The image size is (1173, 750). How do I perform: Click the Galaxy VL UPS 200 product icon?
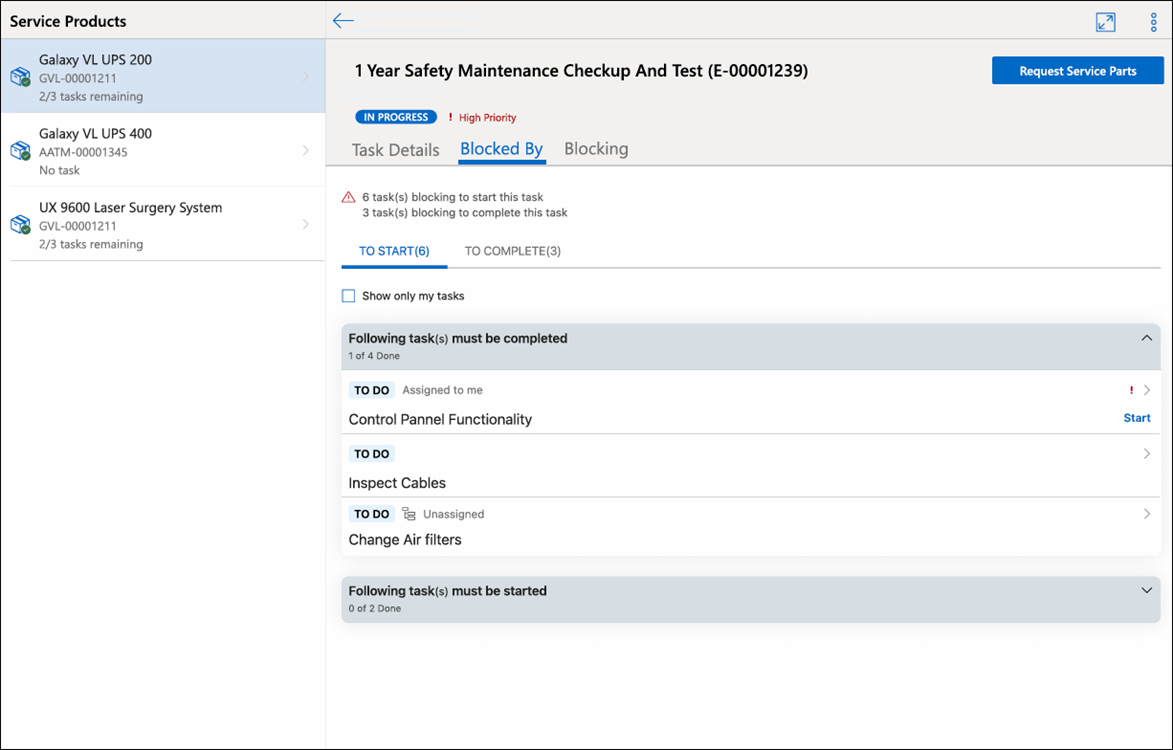[x=21, y=77]
